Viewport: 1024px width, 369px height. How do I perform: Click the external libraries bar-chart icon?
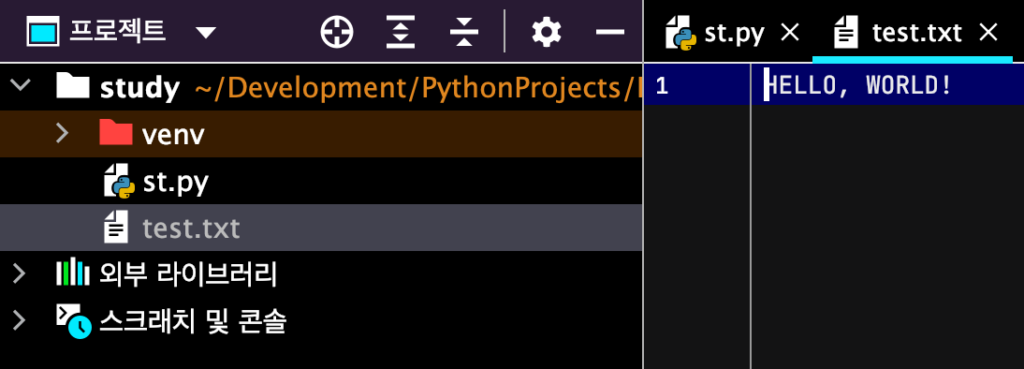72,274
